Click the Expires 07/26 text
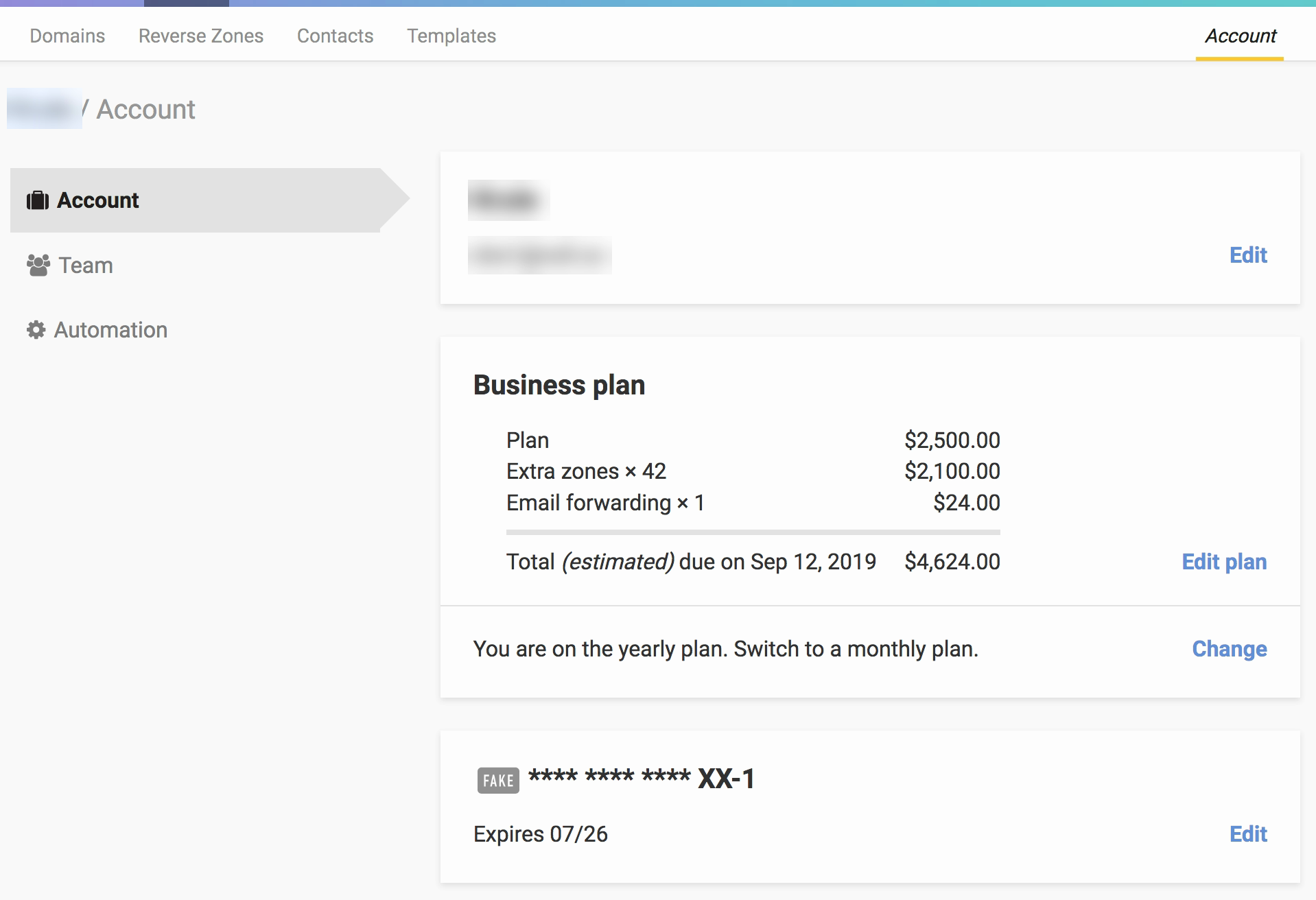Viewport: 1316px width, 900px height. coord(541,834)
